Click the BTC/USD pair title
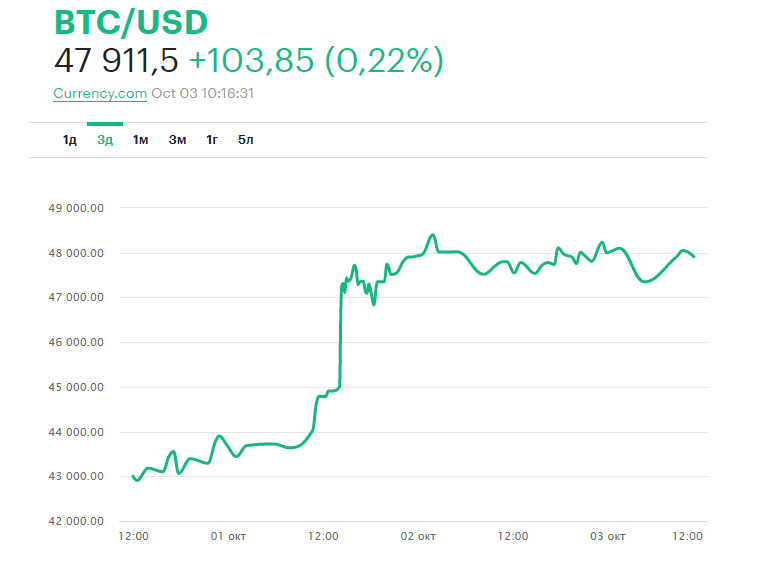 click(x=130, y=23)
